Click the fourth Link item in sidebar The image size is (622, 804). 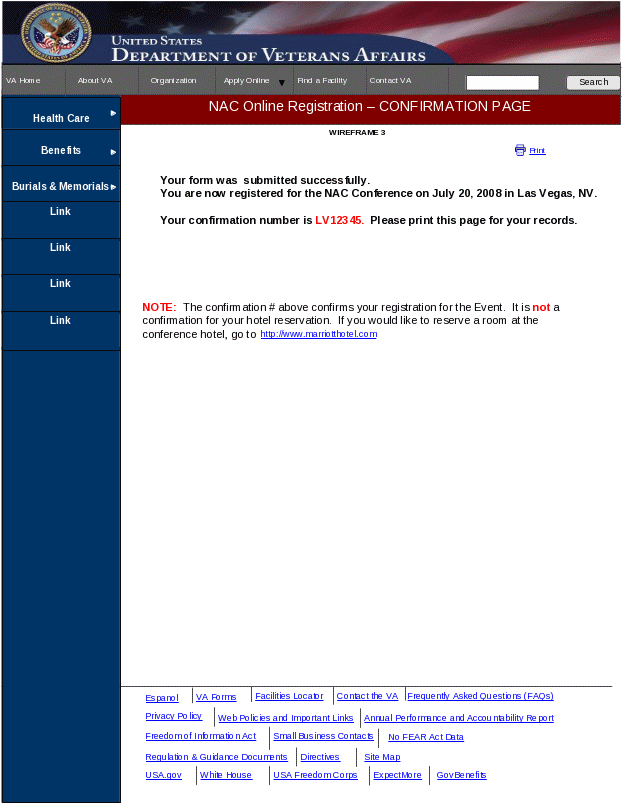(x=60, y=320)
